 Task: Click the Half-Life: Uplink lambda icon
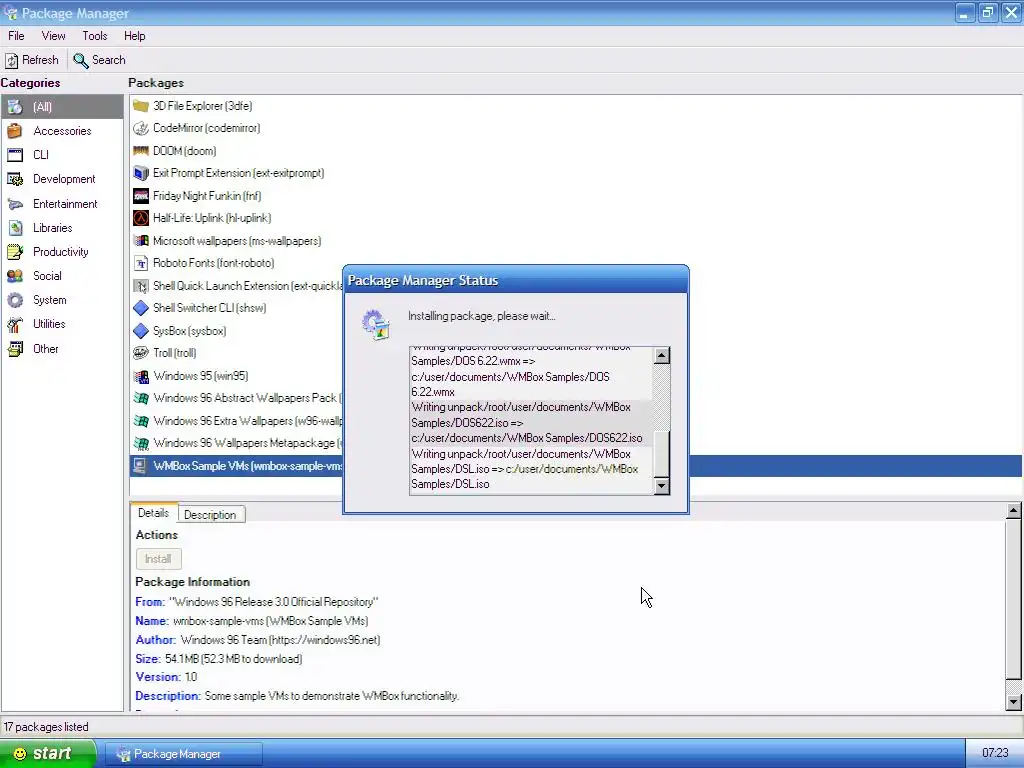point(141,218)
